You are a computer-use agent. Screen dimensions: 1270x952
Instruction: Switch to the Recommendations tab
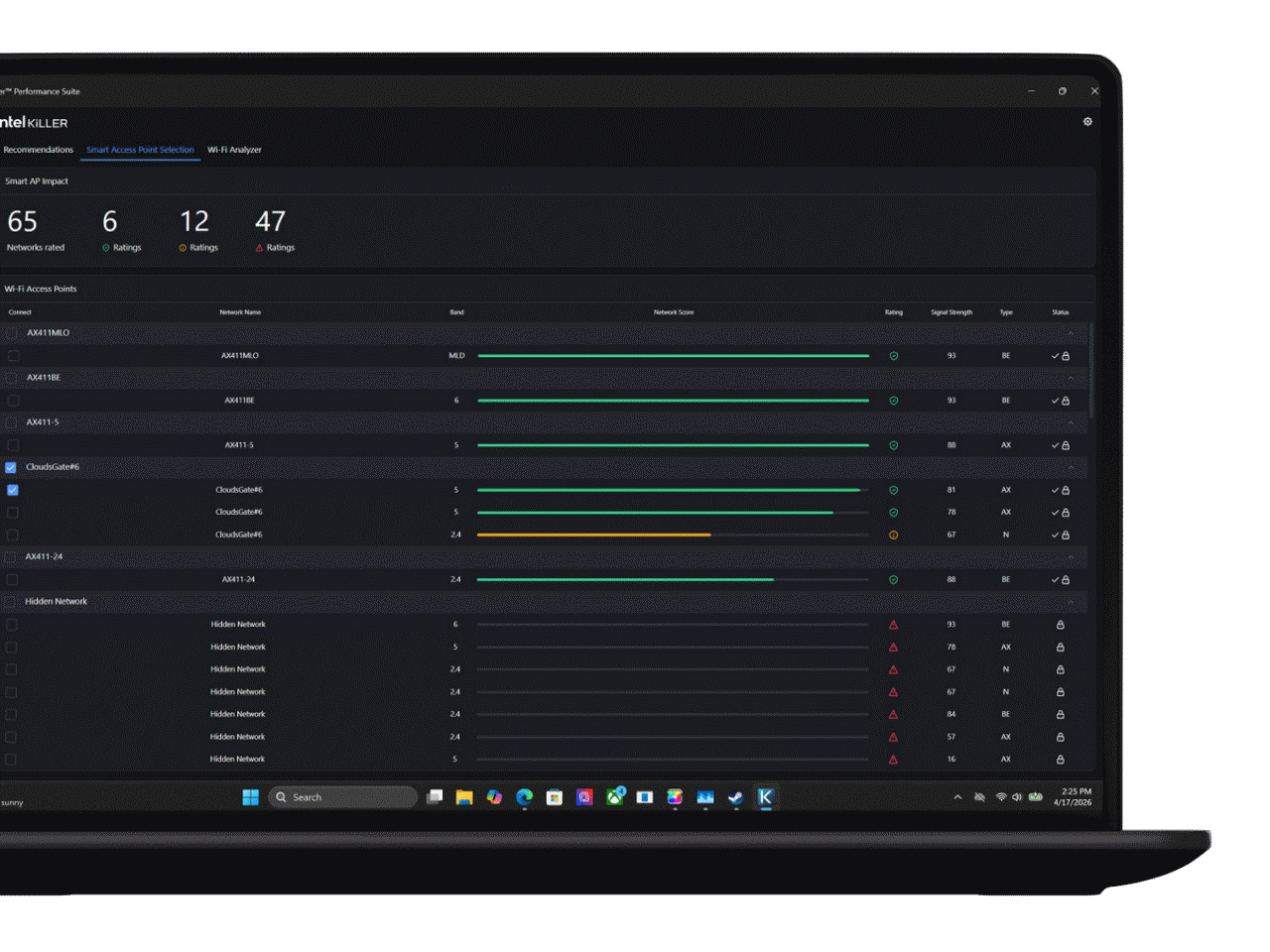38,150
